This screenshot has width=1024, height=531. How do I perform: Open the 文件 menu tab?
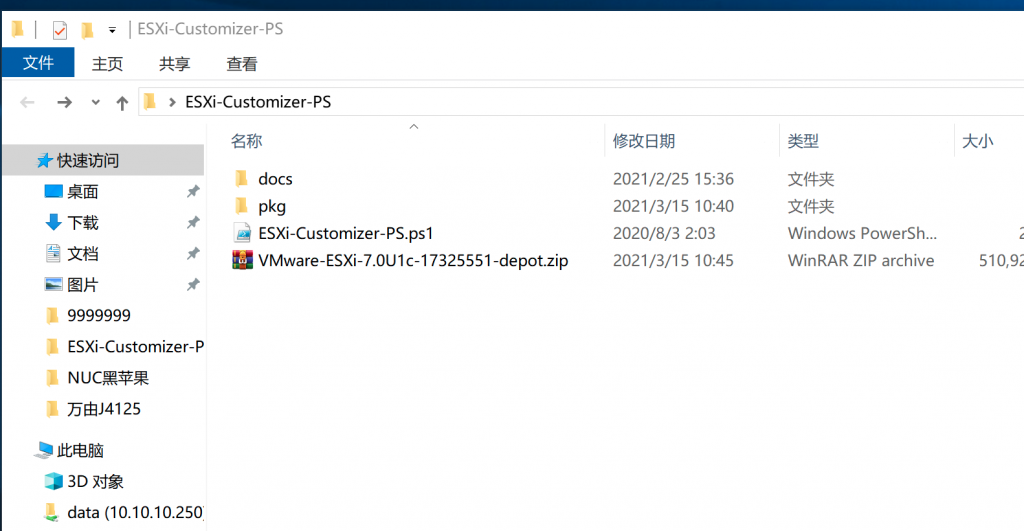[38, 63]
